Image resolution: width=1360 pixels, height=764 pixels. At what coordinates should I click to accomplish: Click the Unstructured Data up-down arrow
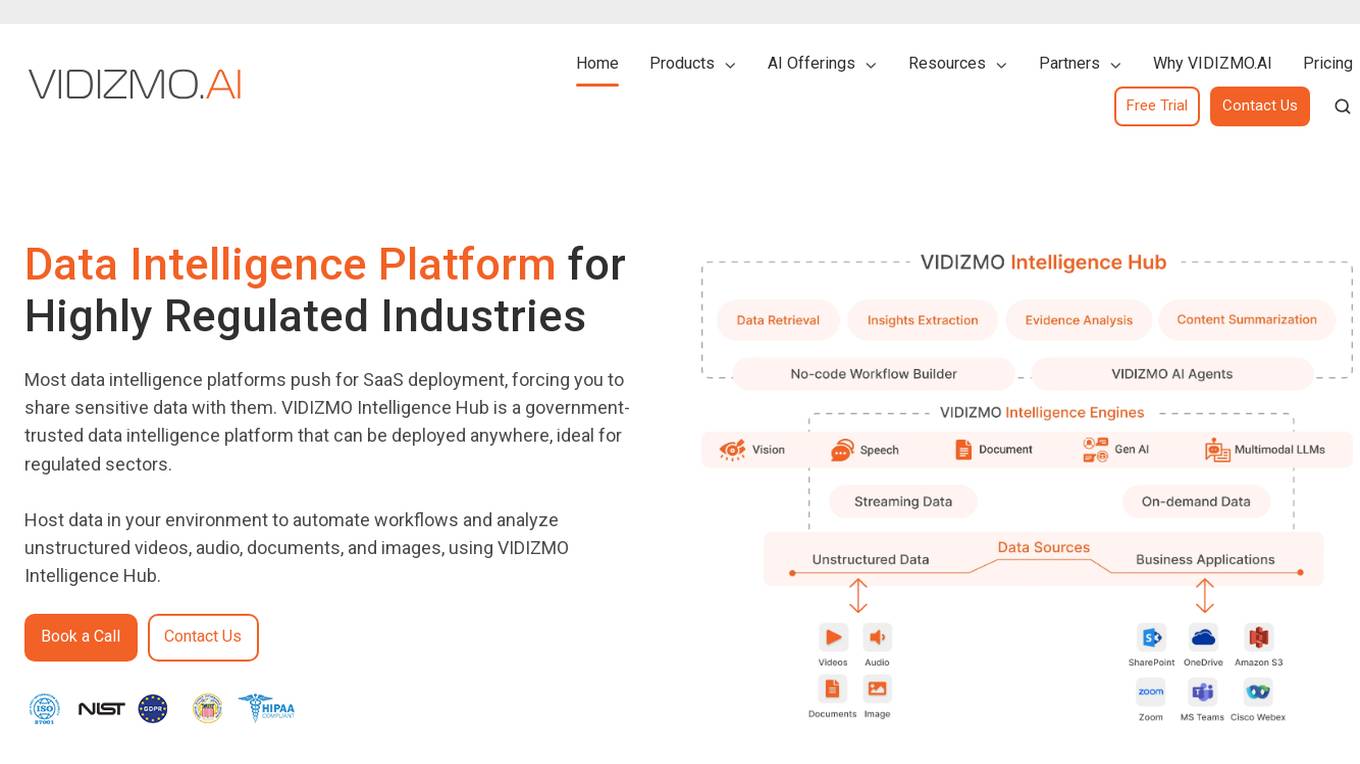[858, 595]
